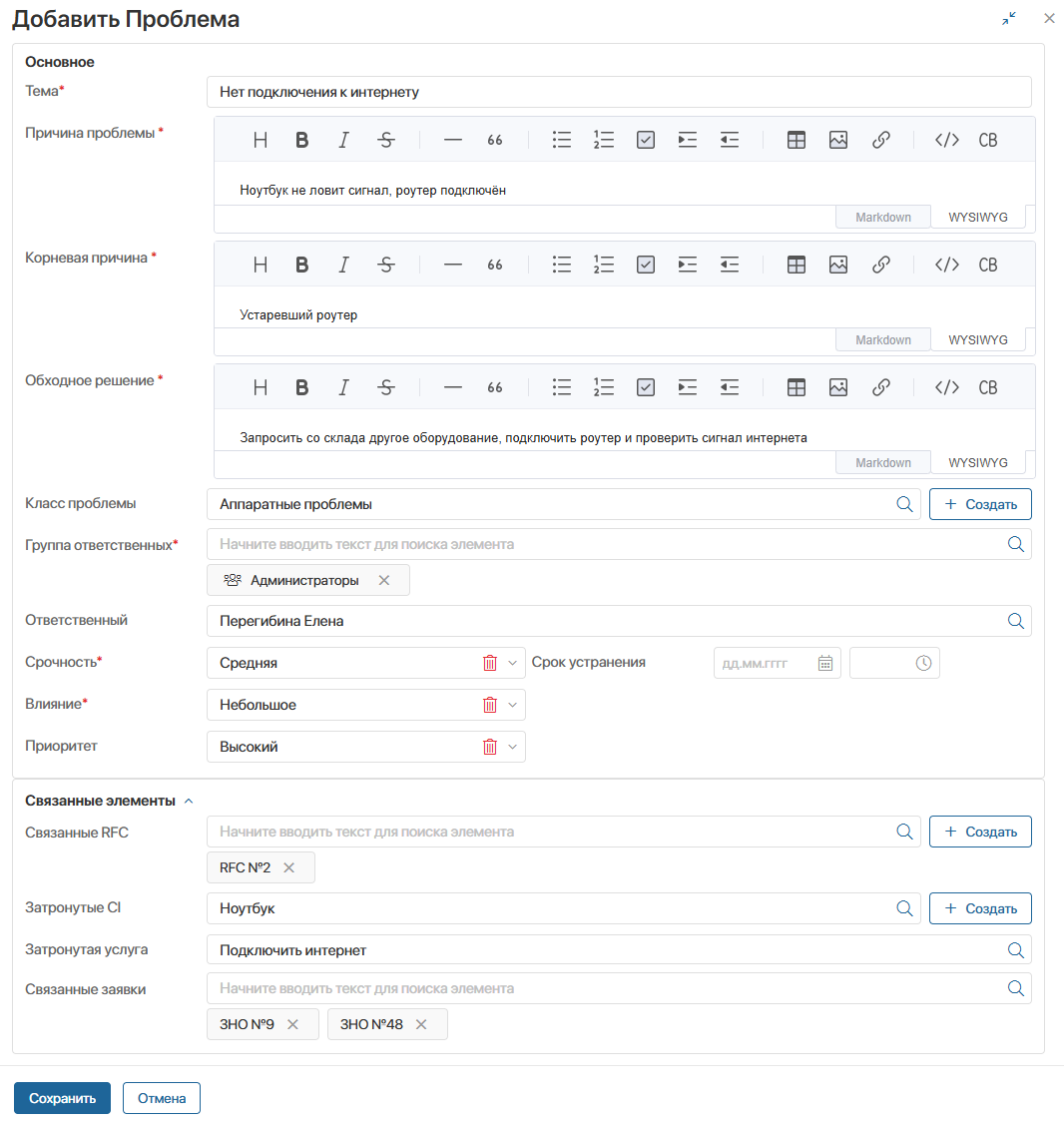The image size is (1064, 1123).
Task: Apply strikethrough in Обходное решение editor
Action: (x=386, y=387)
